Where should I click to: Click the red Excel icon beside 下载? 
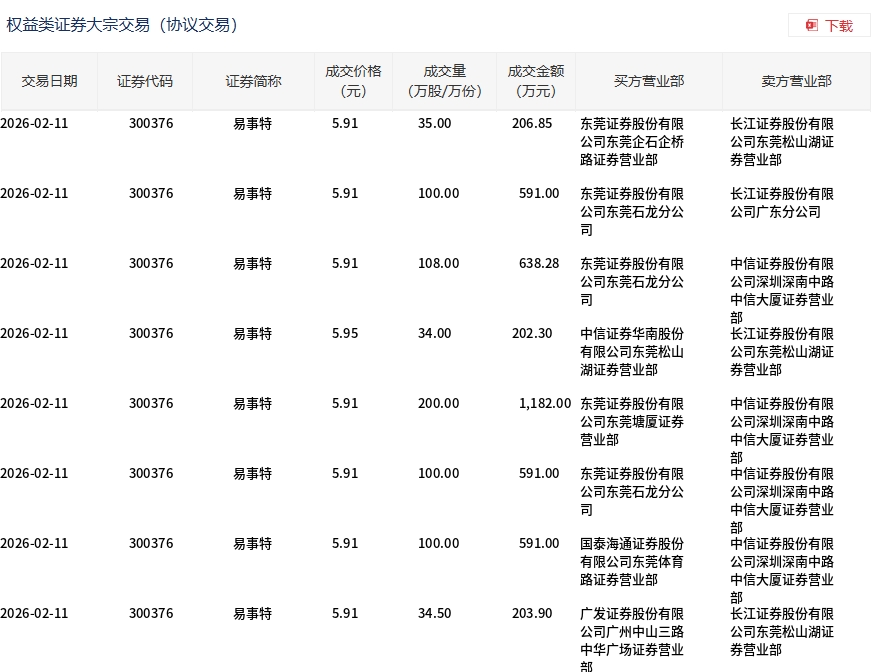point(812,26)
